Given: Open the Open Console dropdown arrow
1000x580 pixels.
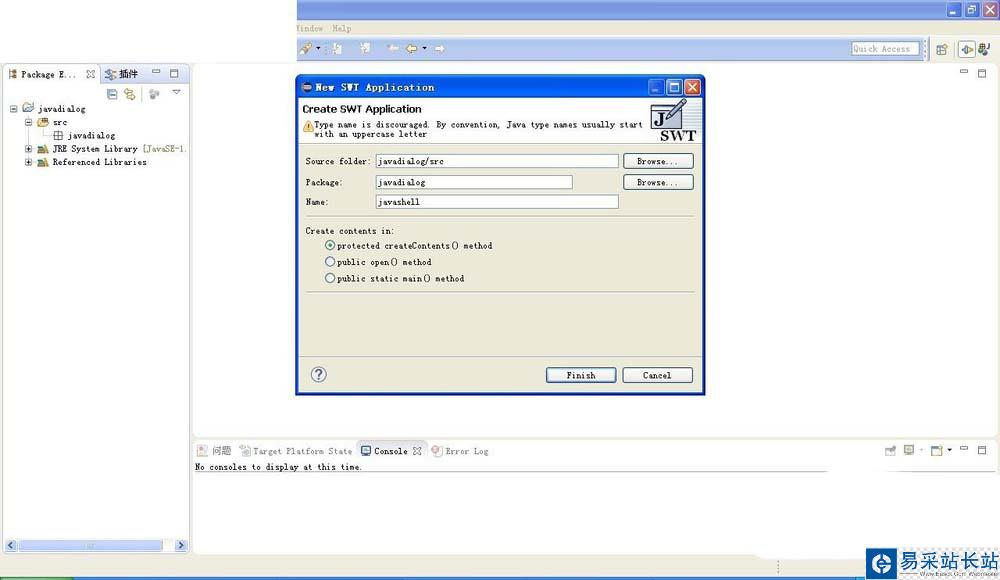Looking at the screenshot, I should [950, 450].
